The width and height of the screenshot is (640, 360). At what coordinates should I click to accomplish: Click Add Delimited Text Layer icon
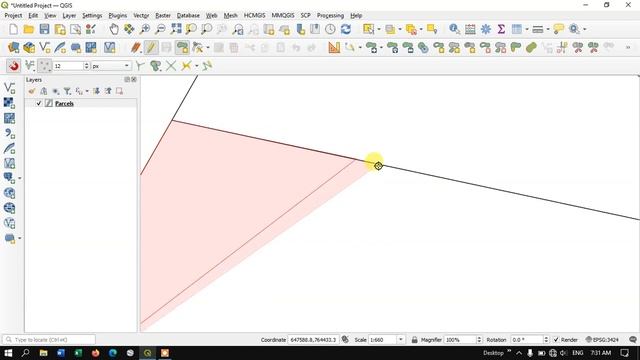[9, 133]
